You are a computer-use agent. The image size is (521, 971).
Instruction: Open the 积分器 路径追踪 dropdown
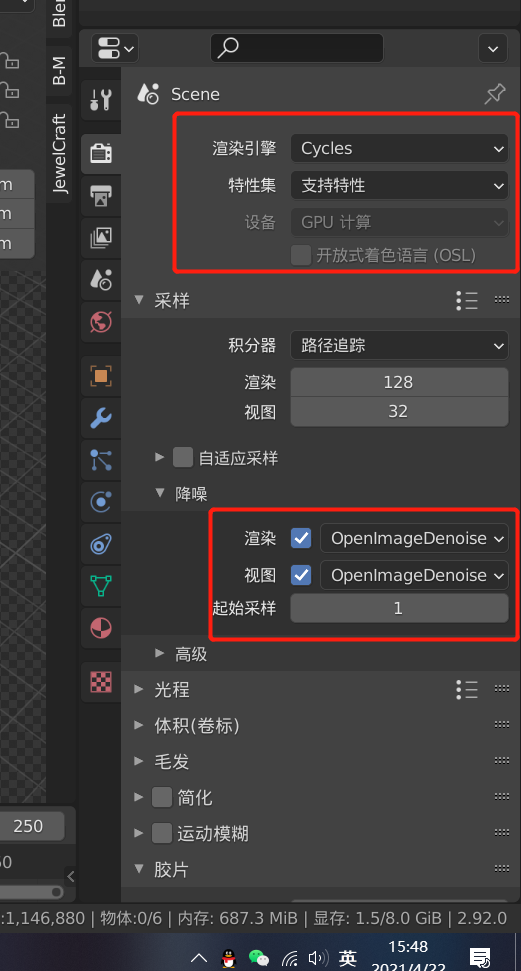coord(399,346)
